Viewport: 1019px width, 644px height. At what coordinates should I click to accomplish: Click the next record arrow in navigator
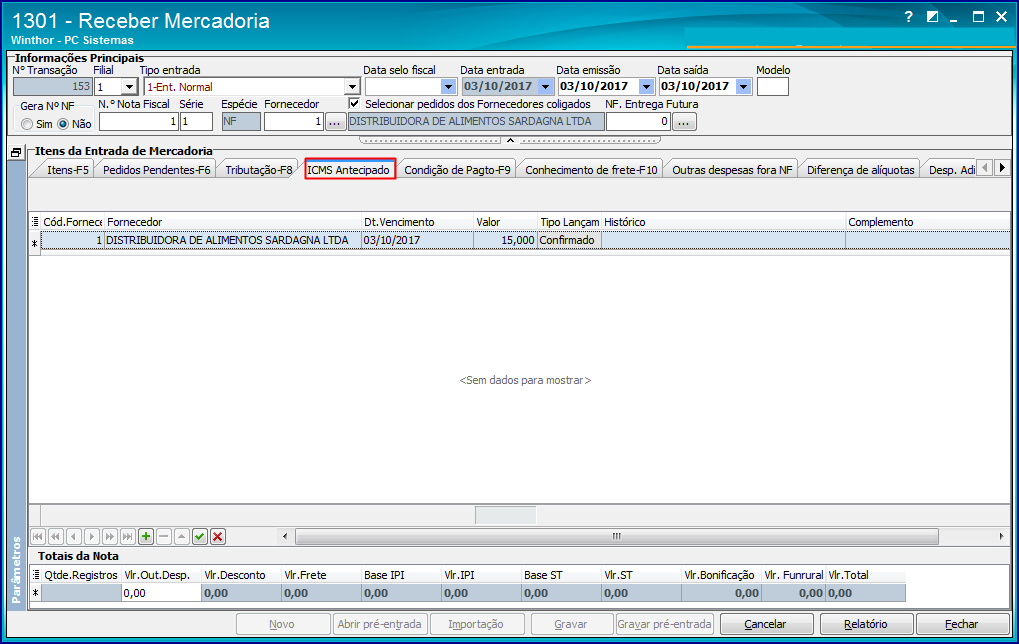[92, 537]
